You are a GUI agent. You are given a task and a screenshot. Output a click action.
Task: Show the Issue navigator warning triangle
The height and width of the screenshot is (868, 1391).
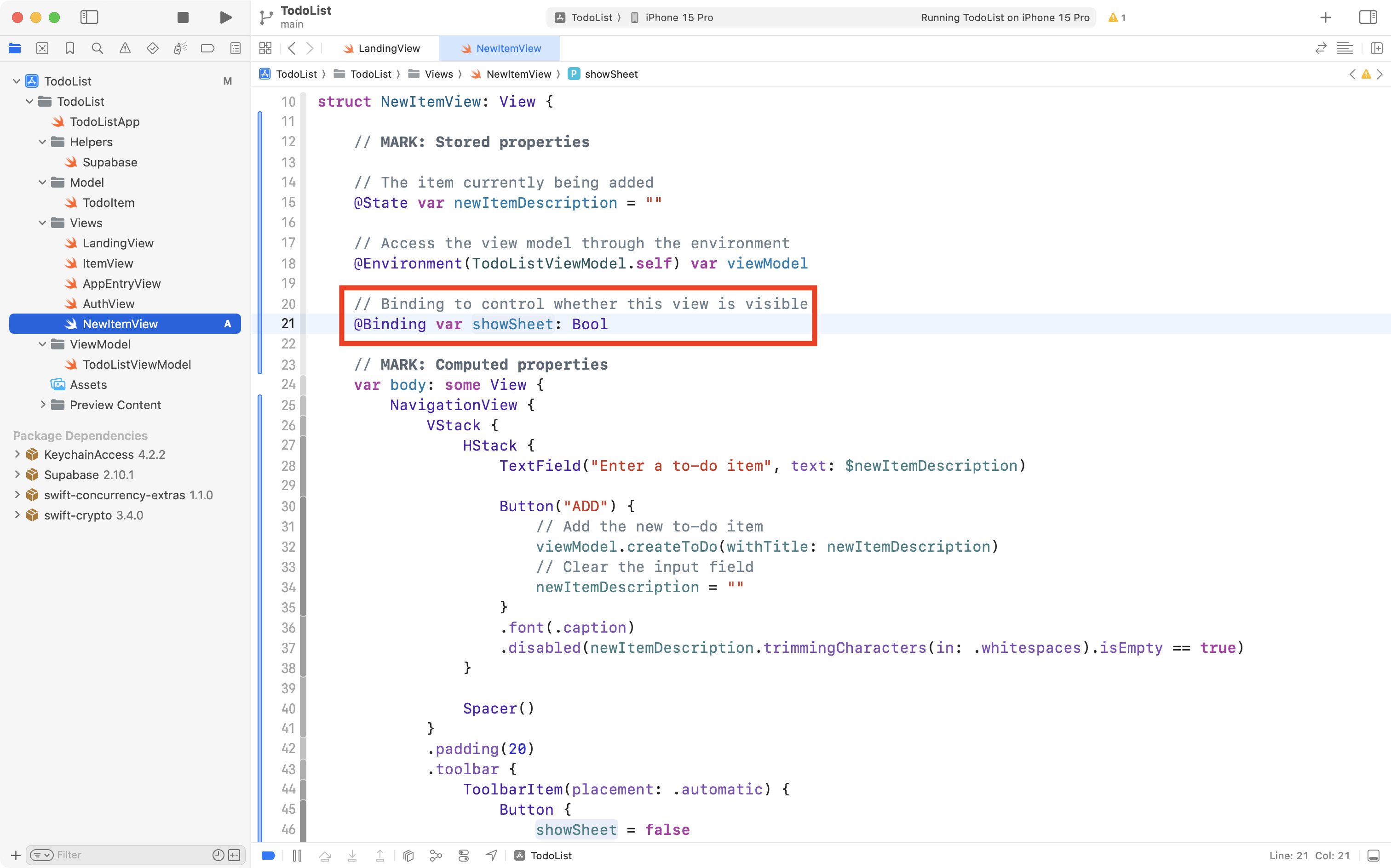coord(125,48)
